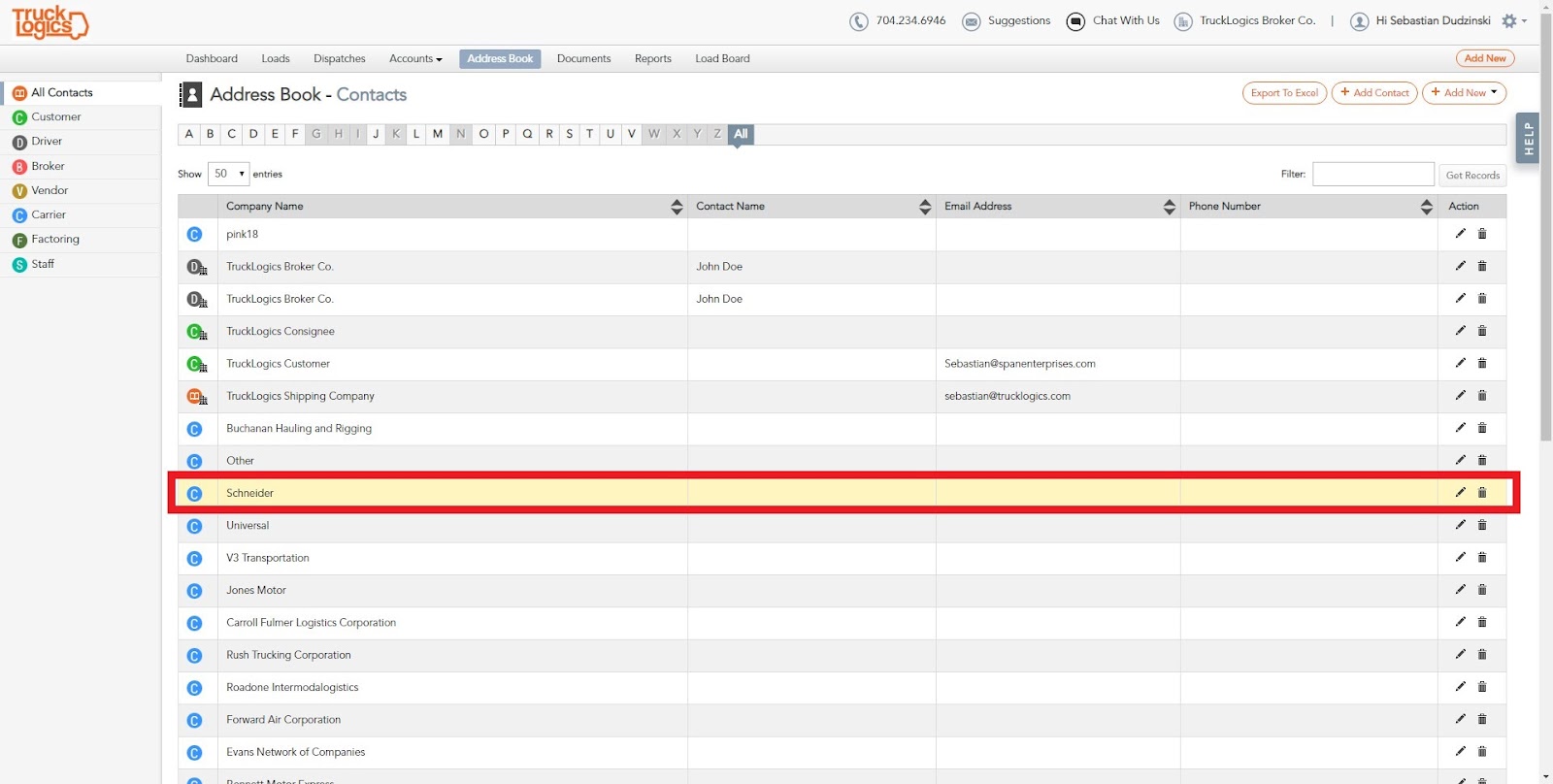Viewport: 1553px width, 784px height.
Task: Open the Documents menu
Action: [x=583, y=59]
